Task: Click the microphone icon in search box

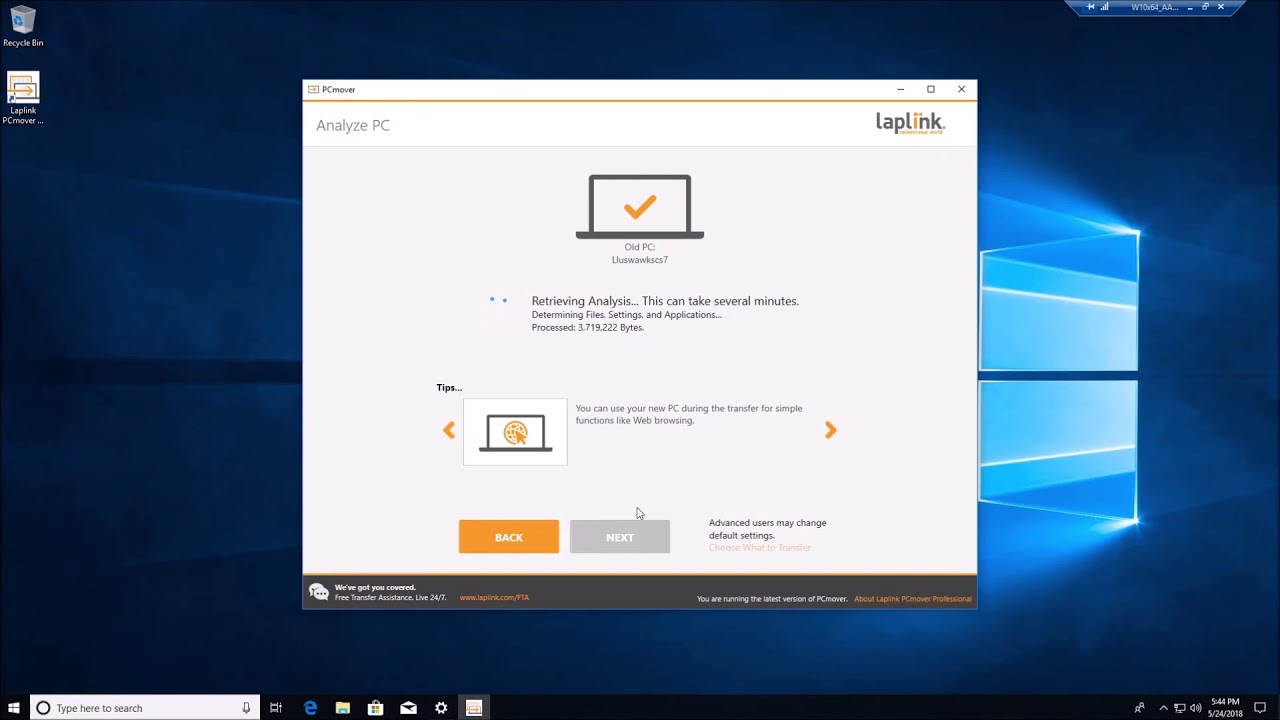Action: tap(246, 708)
